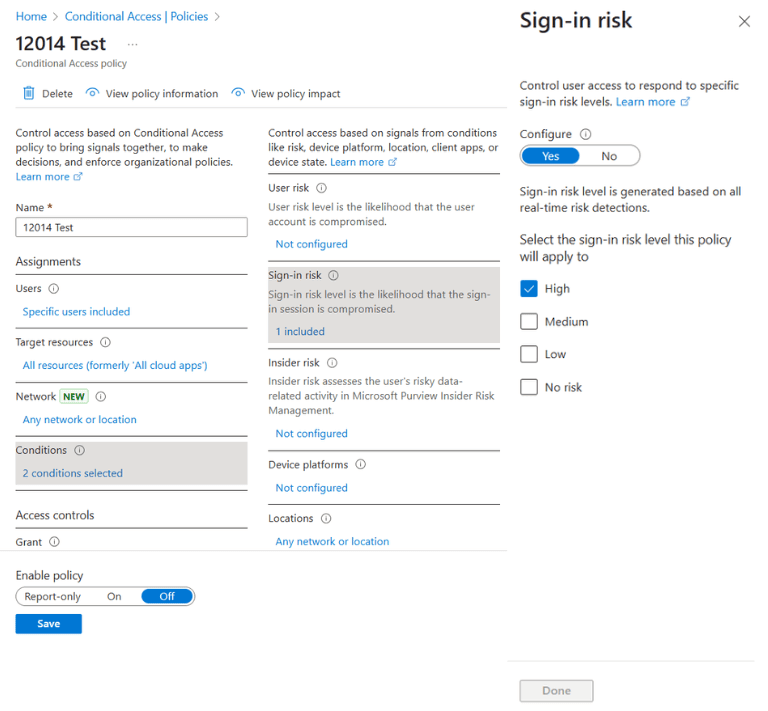
Task: Click the info icon beside Sign-in risk condition
Action: (334, 275)
